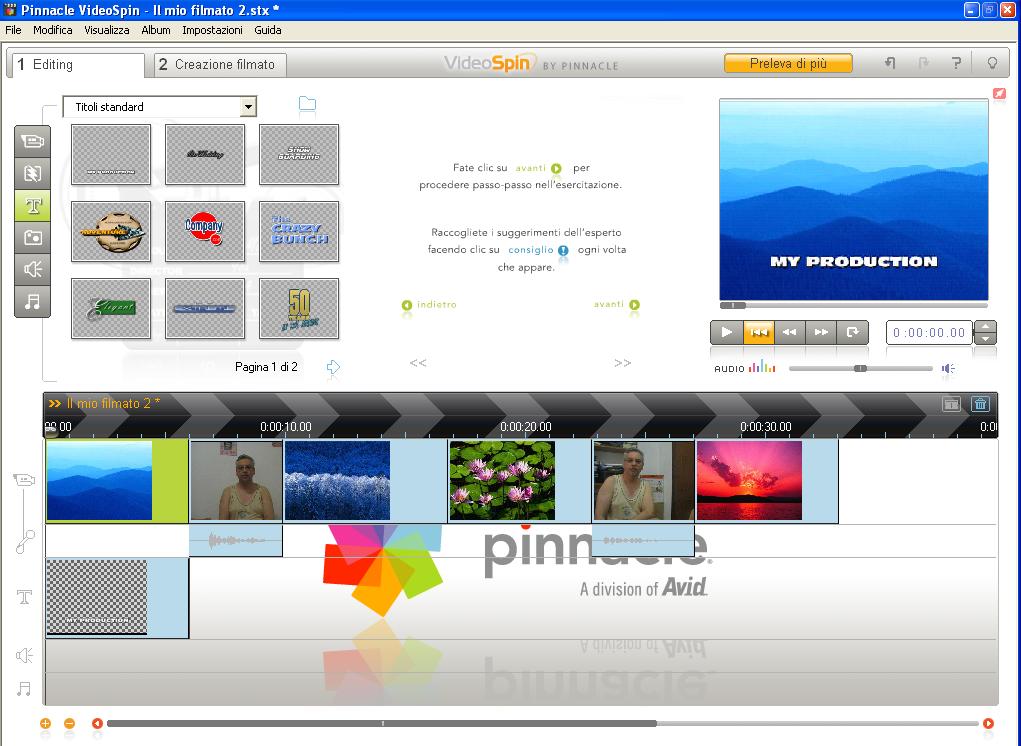This screenshot has width=1021, height=746.
Task: Select the water lilies clip on the timeline
Action: [520, 481]
